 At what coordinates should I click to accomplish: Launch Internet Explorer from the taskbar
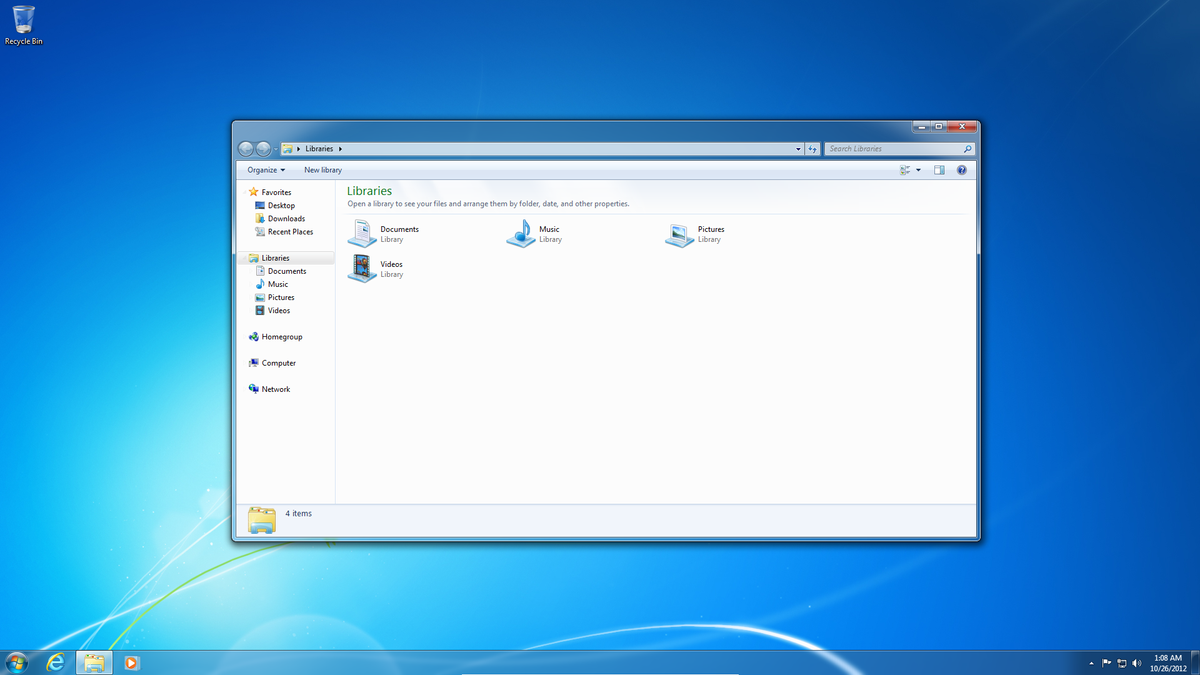[55, 662]
